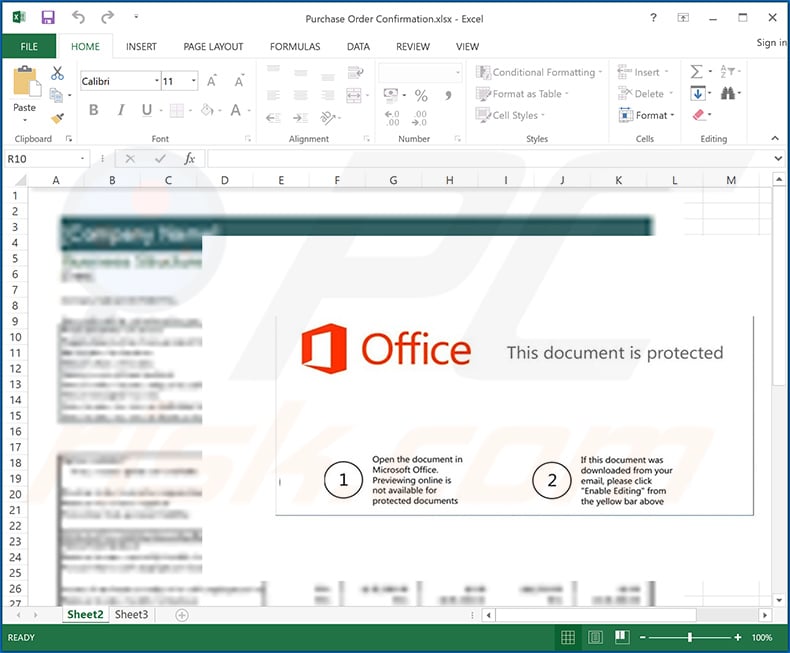Switch to the PAGE LAYOUT tab

213,47
